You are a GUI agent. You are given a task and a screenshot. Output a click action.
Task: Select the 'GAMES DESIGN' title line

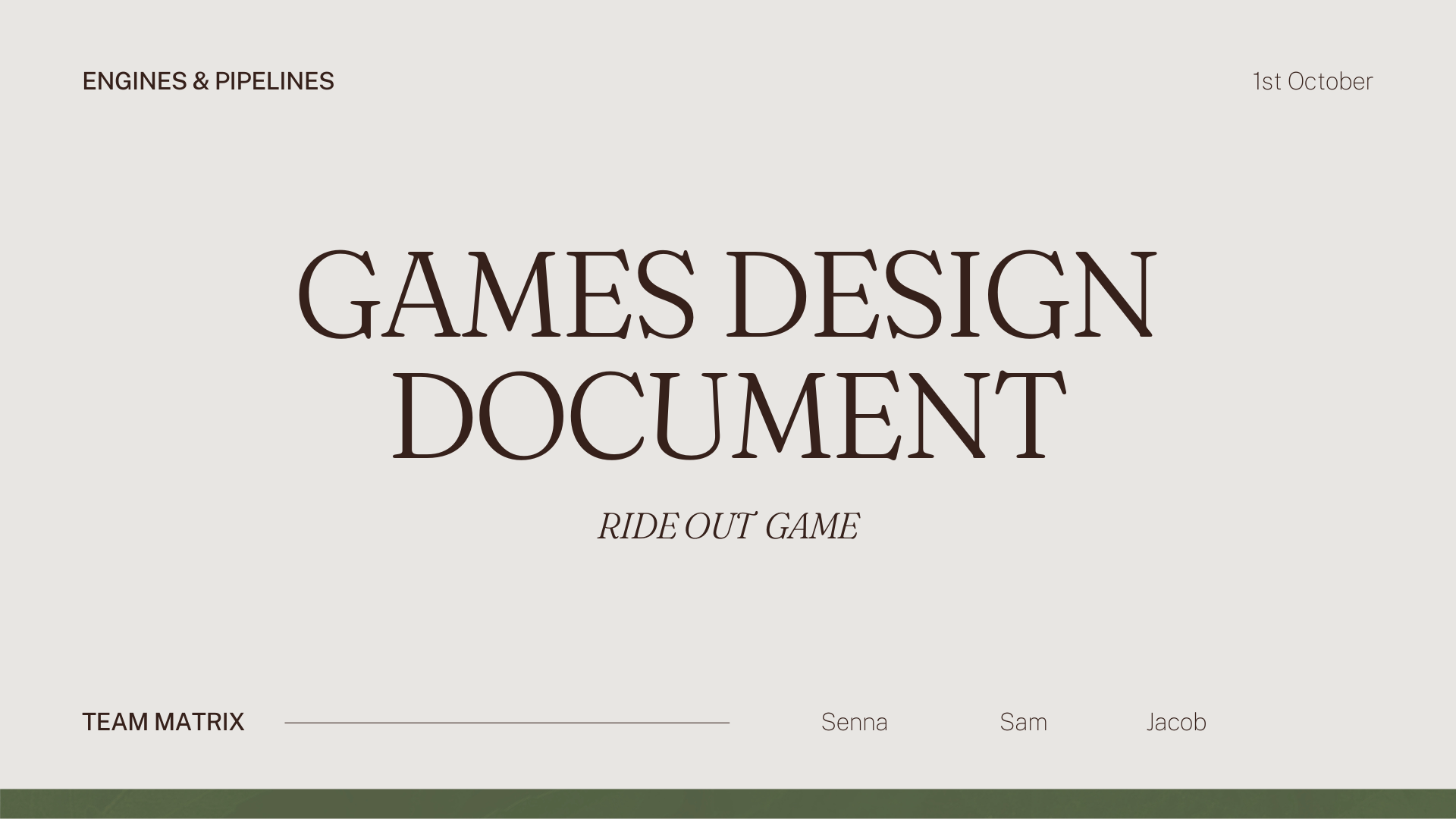(726, 294)
